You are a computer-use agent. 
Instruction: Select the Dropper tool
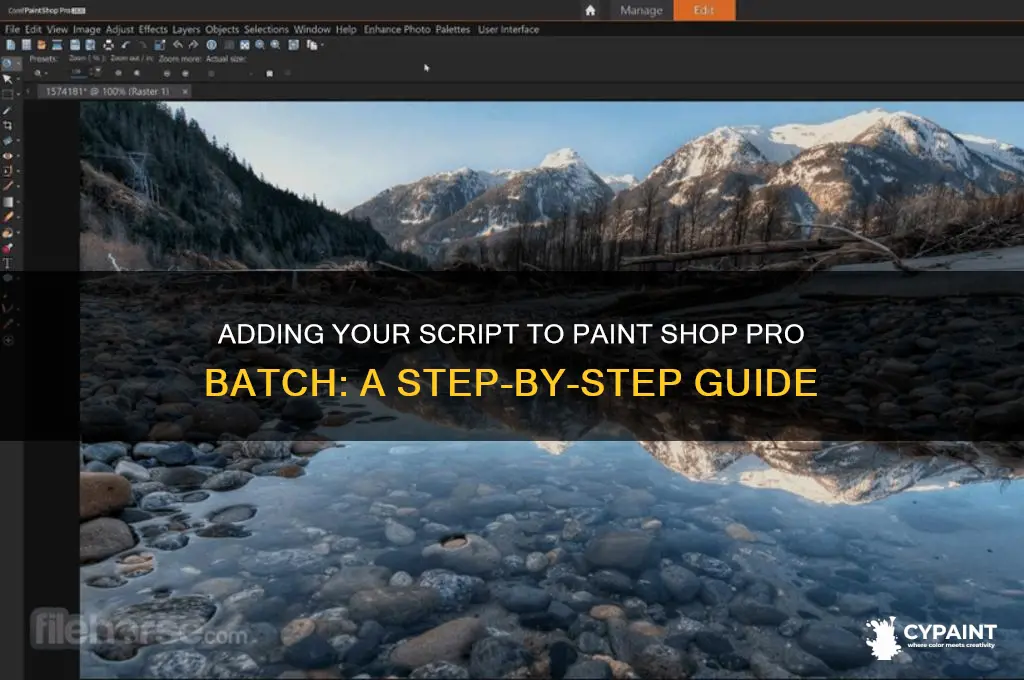pyautogui.click(x=7, y=110)
